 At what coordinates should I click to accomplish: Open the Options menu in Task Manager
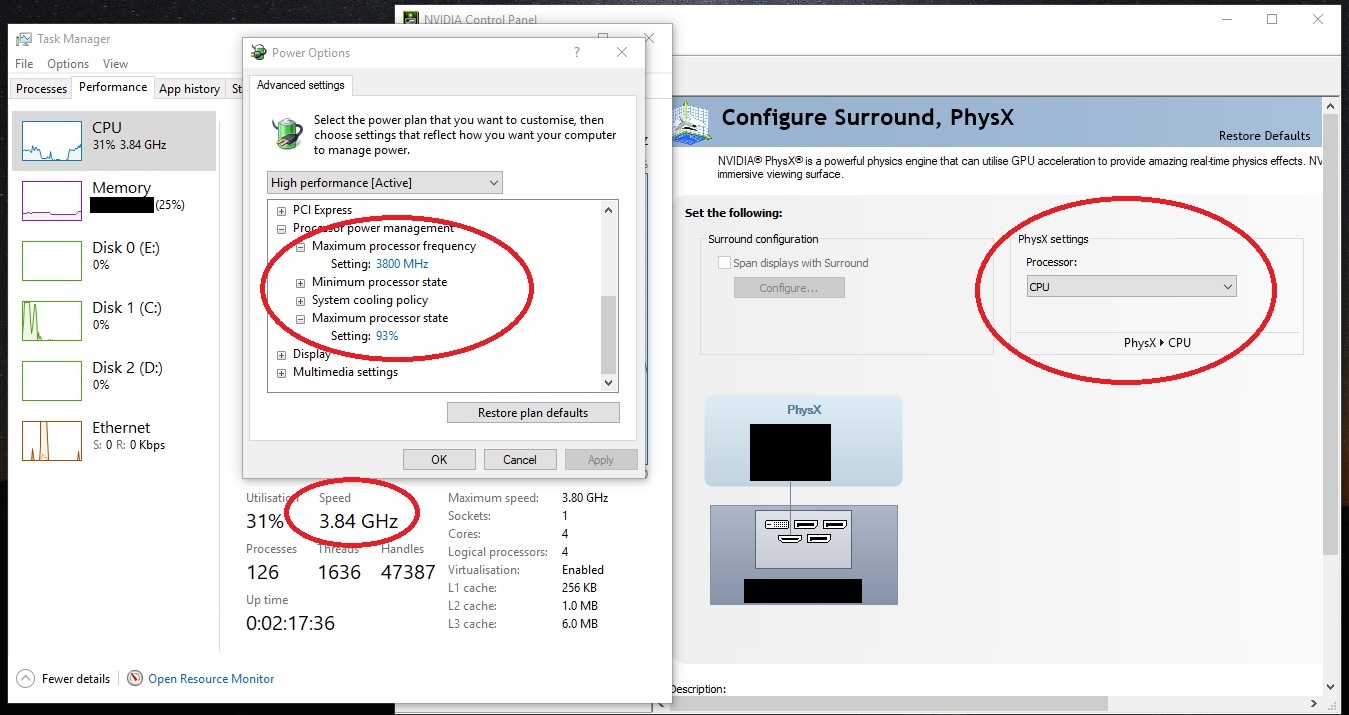pyautogui.click(x=68, y=64)
